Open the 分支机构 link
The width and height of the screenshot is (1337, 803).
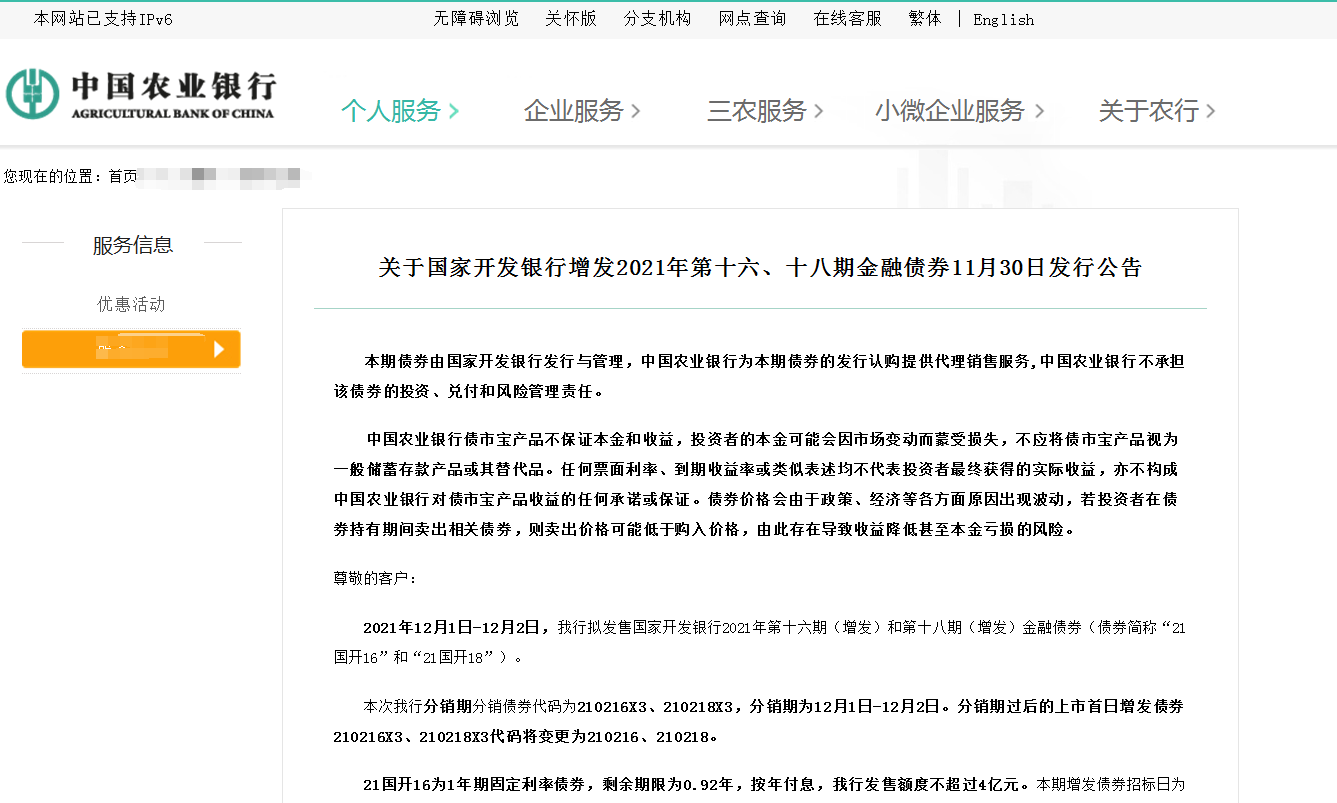(657, 19)
